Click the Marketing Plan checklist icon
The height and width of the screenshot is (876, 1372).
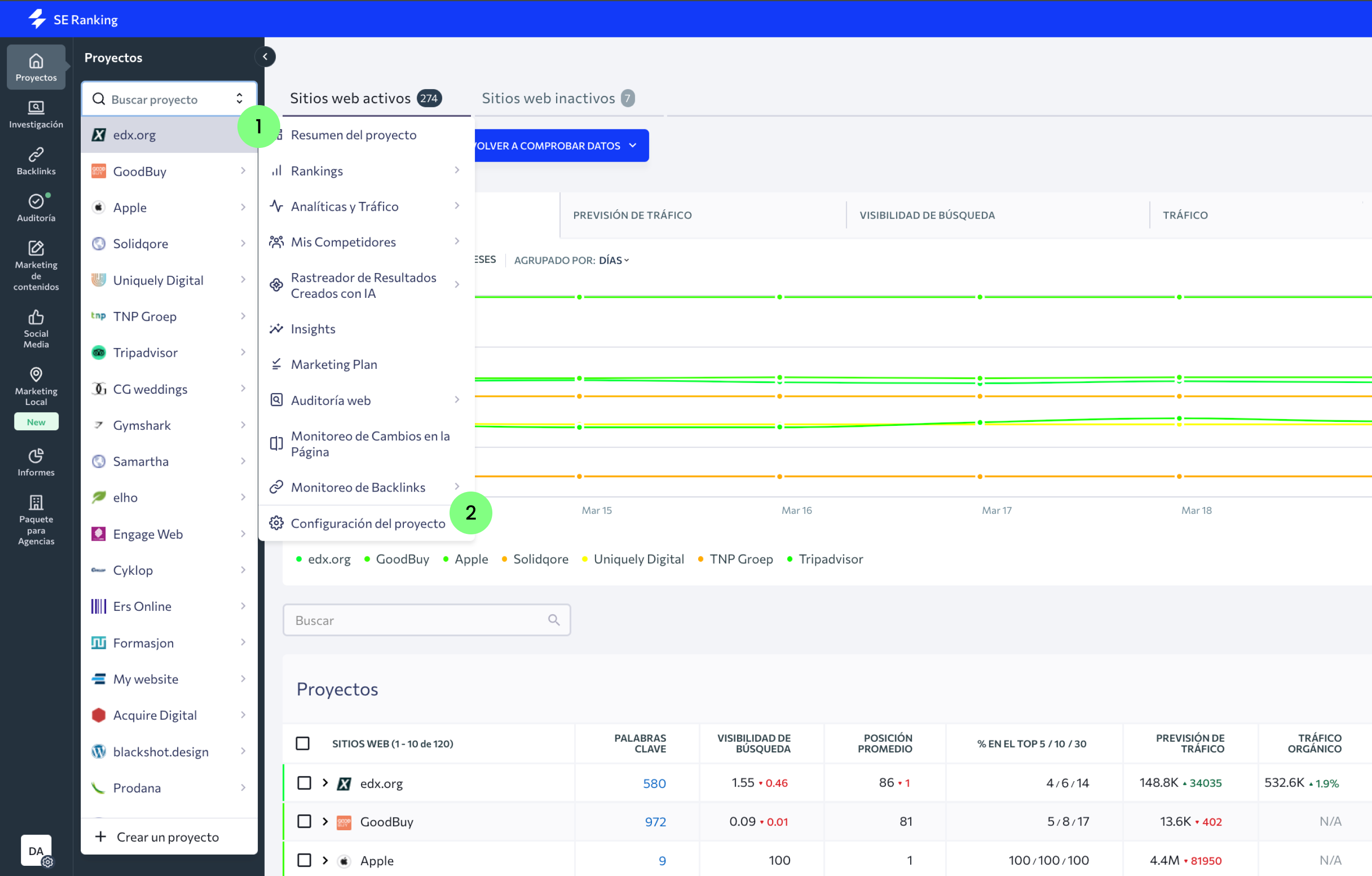tap(276, 364)
